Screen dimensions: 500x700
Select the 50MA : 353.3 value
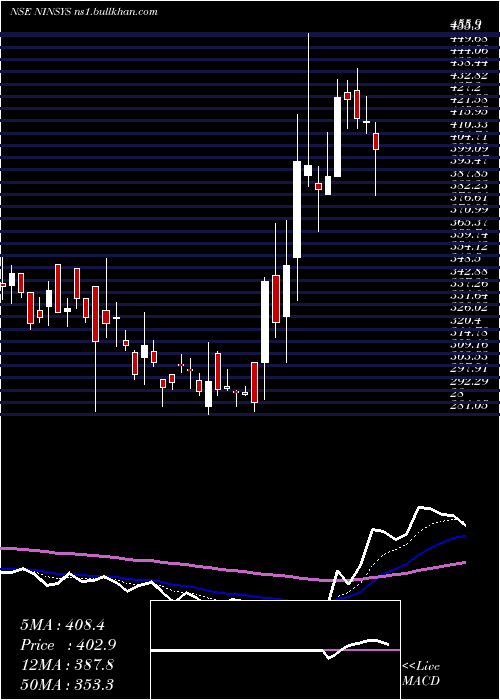tap(67, 684)
